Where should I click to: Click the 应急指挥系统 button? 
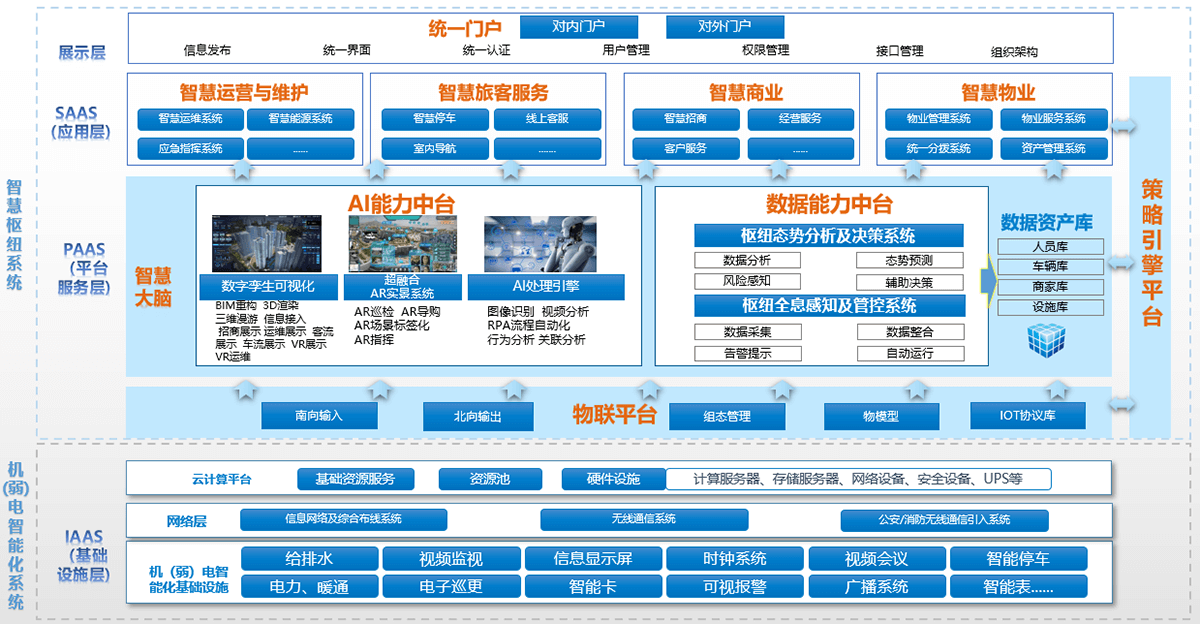(x=189, y=148)
